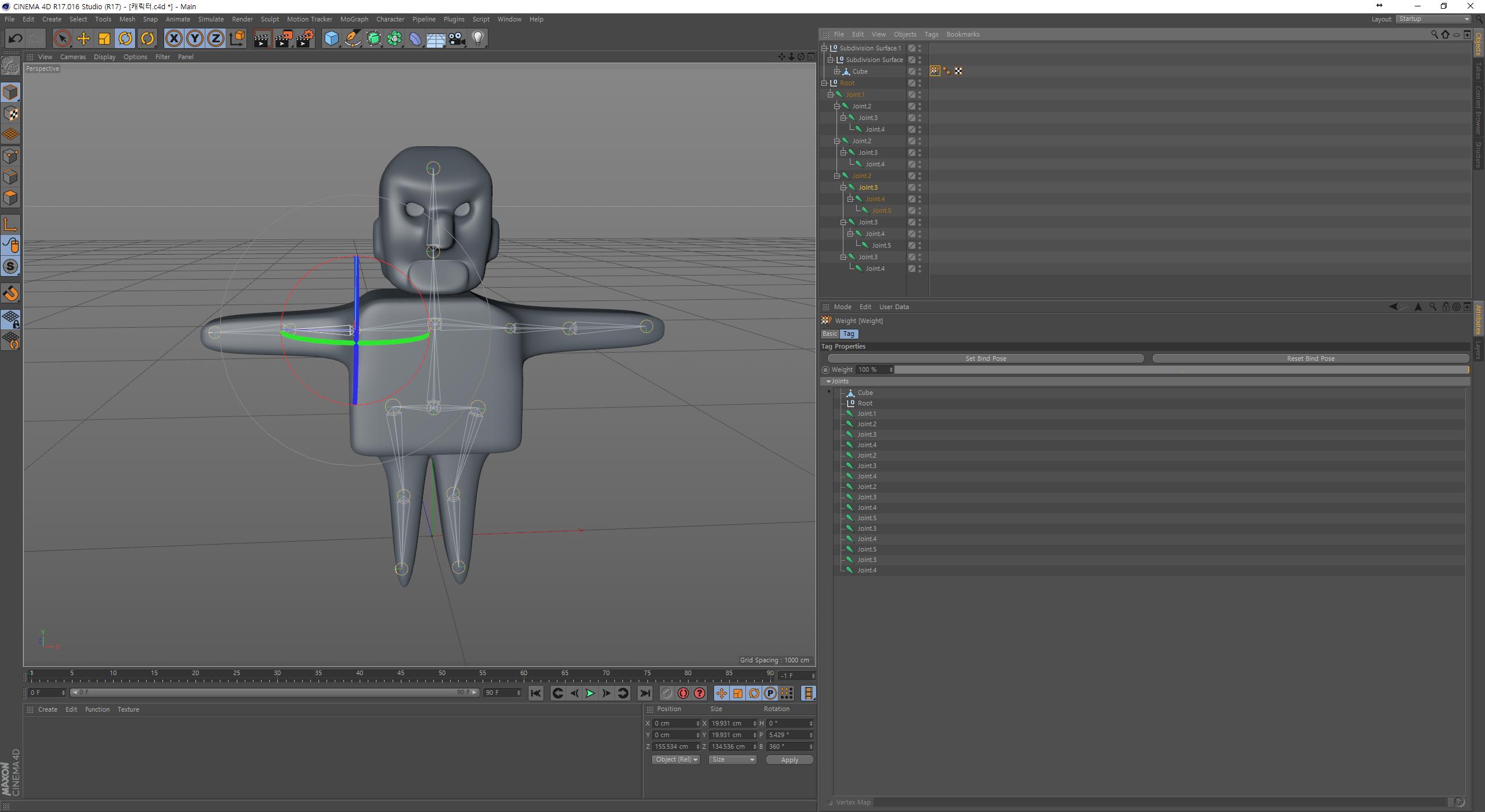
Task: Click the Weight percentage slider bar
Action: coord(1182,369)
